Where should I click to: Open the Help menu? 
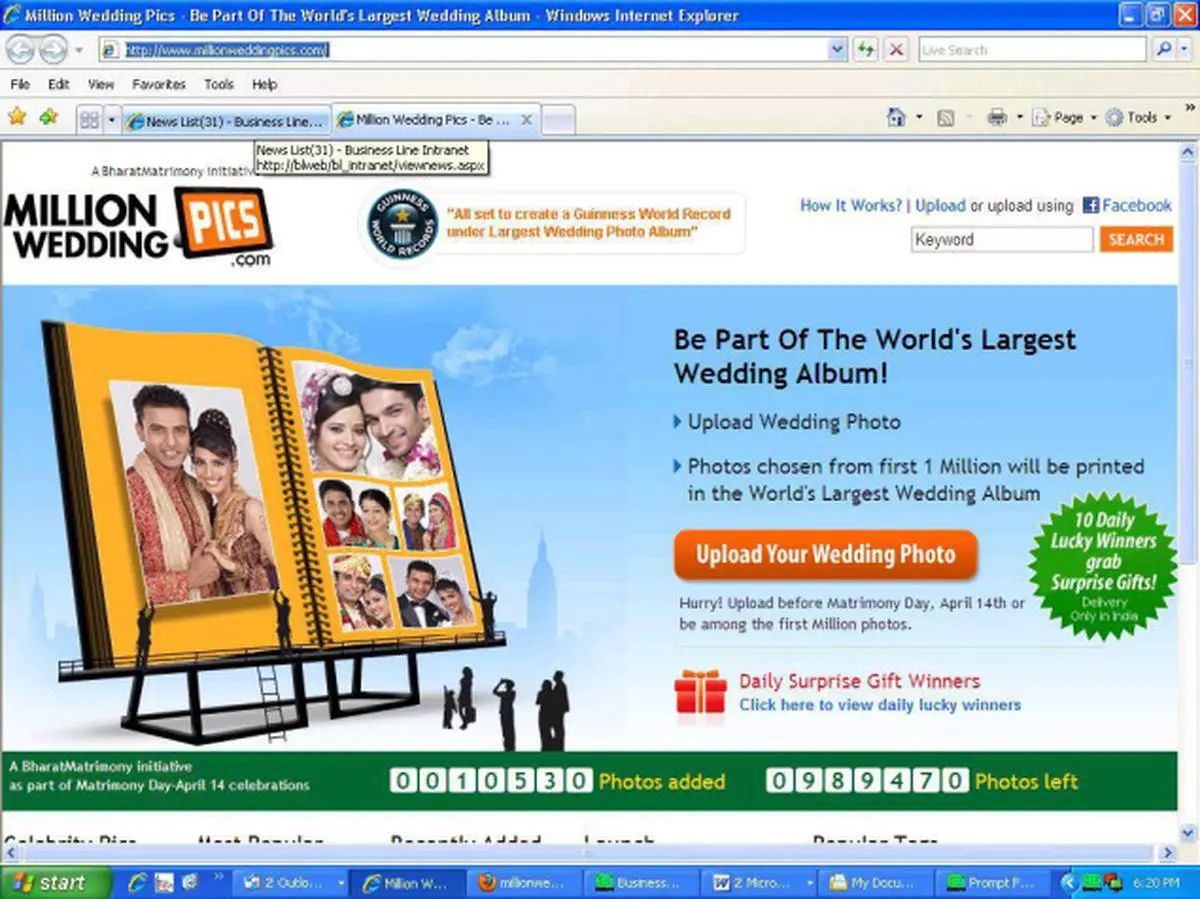265,85
